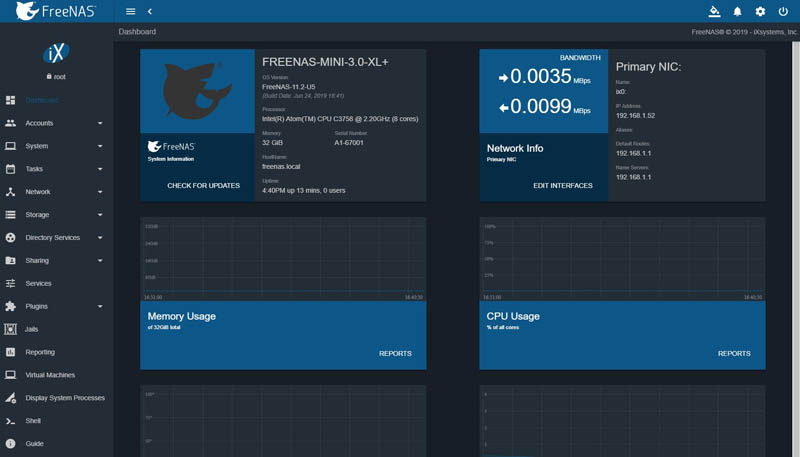Click the shark mascot image
This screenshot has height=457, width=800.
[197, 91]
